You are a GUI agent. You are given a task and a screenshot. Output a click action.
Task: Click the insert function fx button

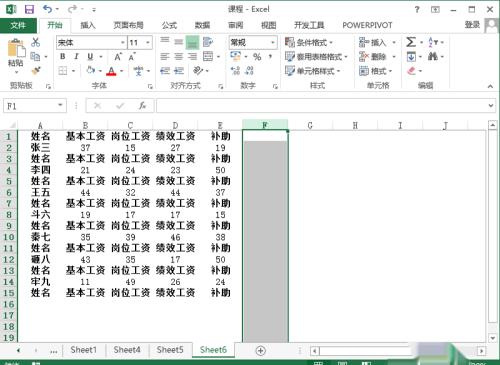pyautogui.click(x=143, y=106)
